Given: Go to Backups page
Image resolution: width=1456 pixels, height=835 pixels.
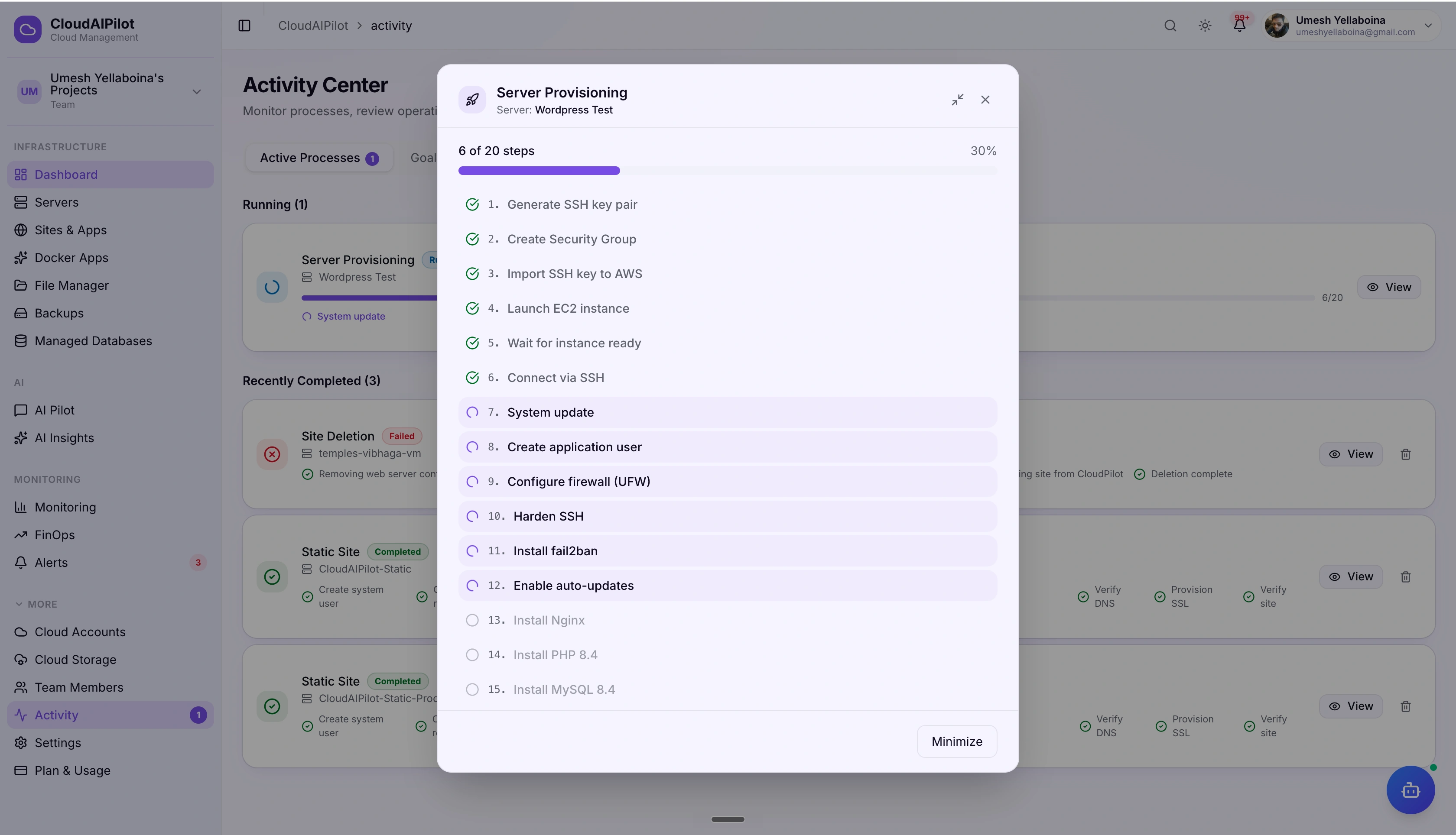Looking at the screenshot, I should [110, 313].
